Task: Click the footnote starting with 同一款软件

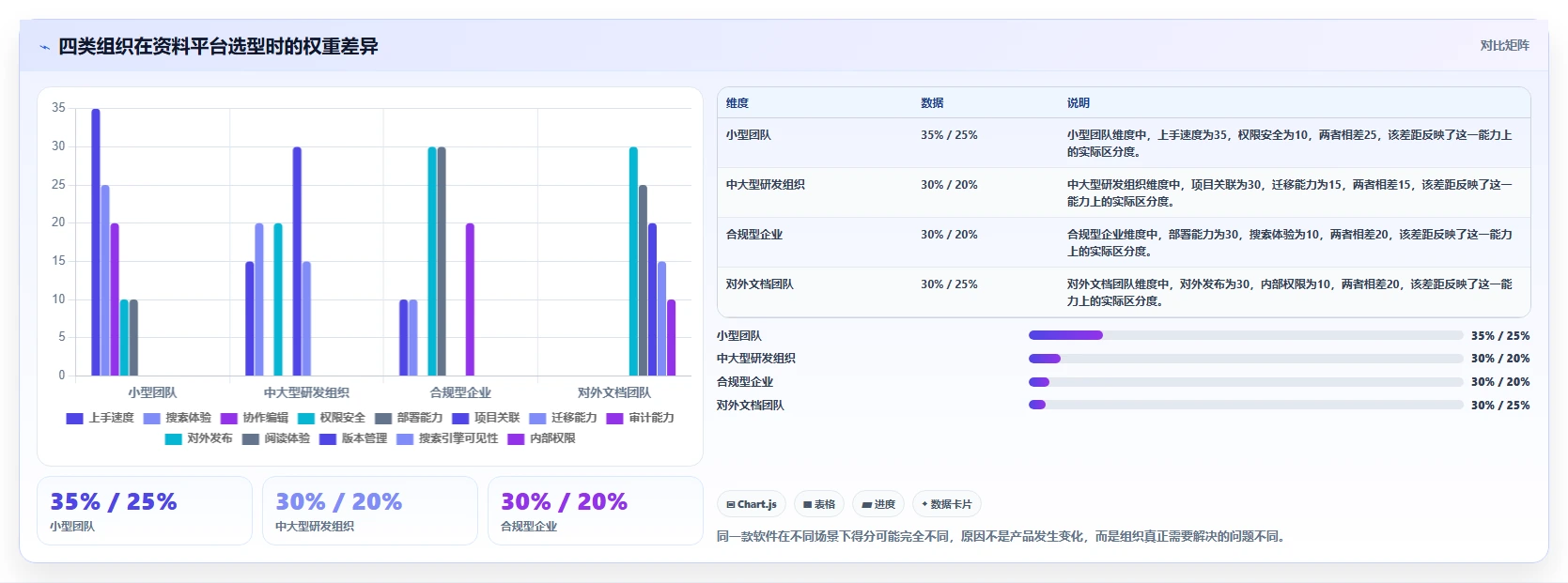Action: [x=1002, y=537]
